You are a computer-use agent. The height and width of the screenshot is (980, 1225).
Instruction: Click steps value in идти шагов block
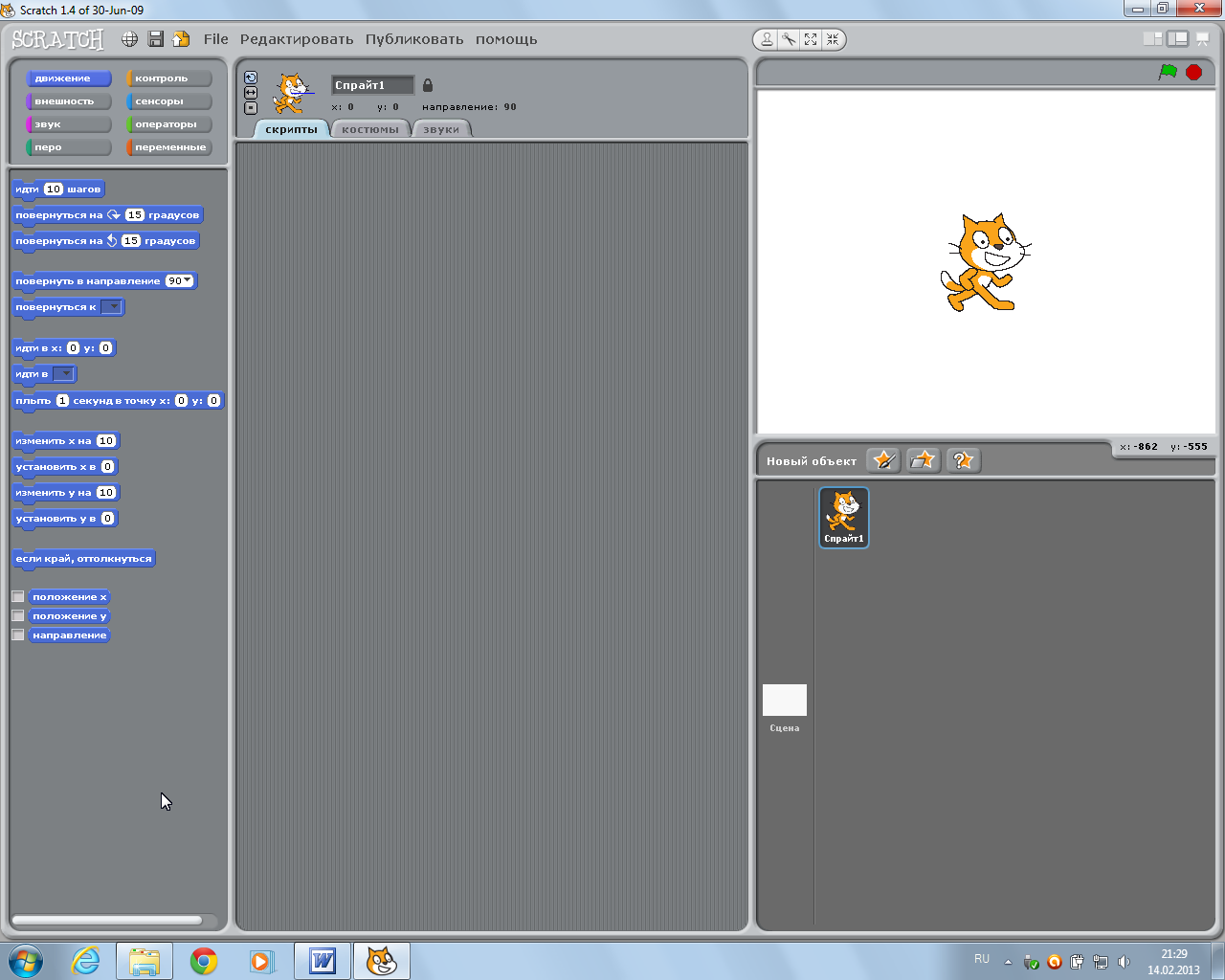point(54,189)
